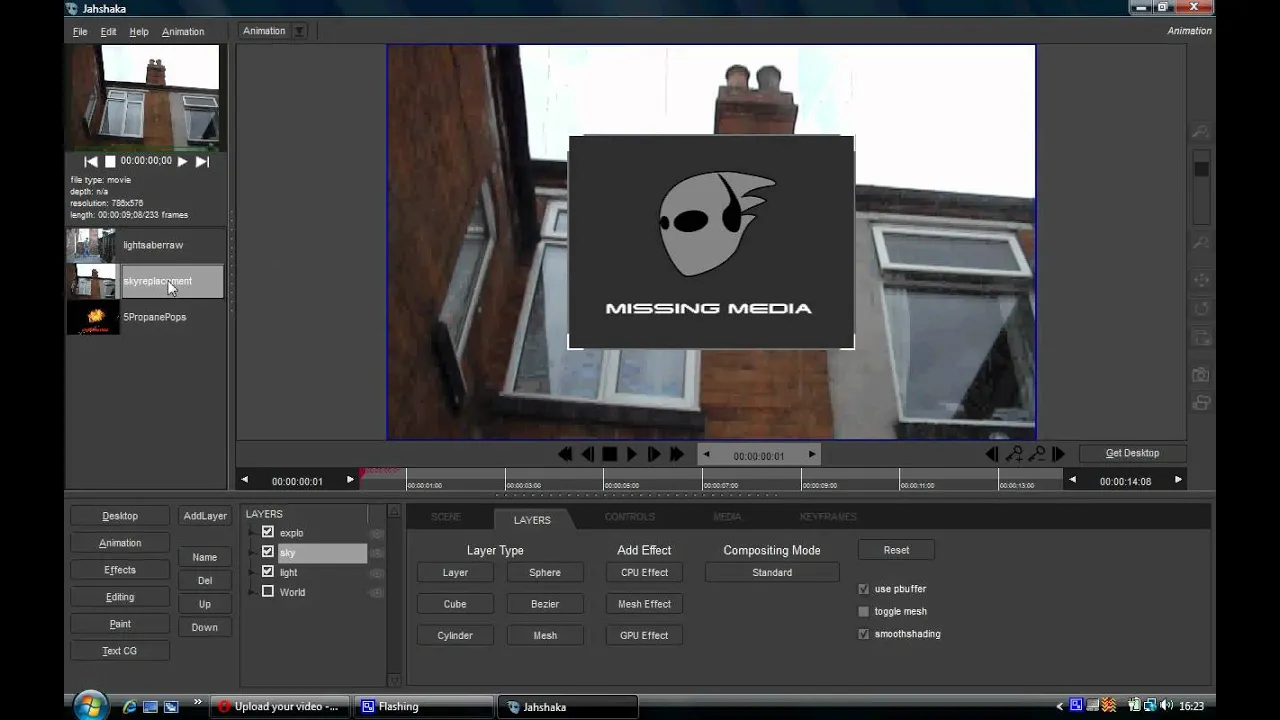The height and width of the screenshot is (720, 1280).
Task: Choose the Sphere layer type
Action: [545, 573]
